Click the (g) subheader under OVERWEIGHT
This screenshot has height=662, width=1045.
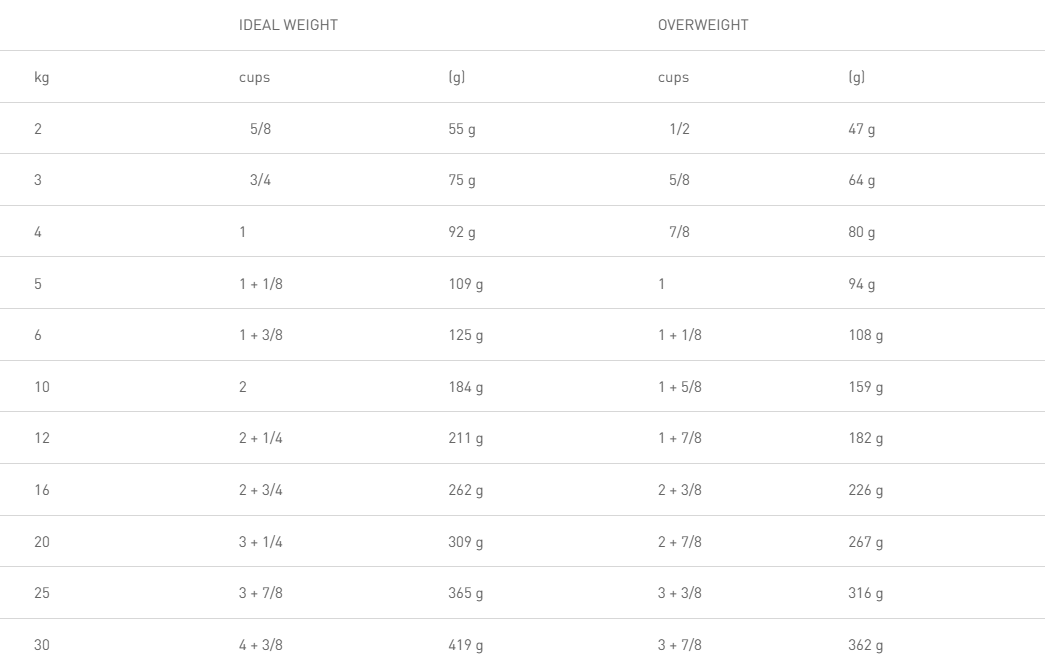coord(856,77)
